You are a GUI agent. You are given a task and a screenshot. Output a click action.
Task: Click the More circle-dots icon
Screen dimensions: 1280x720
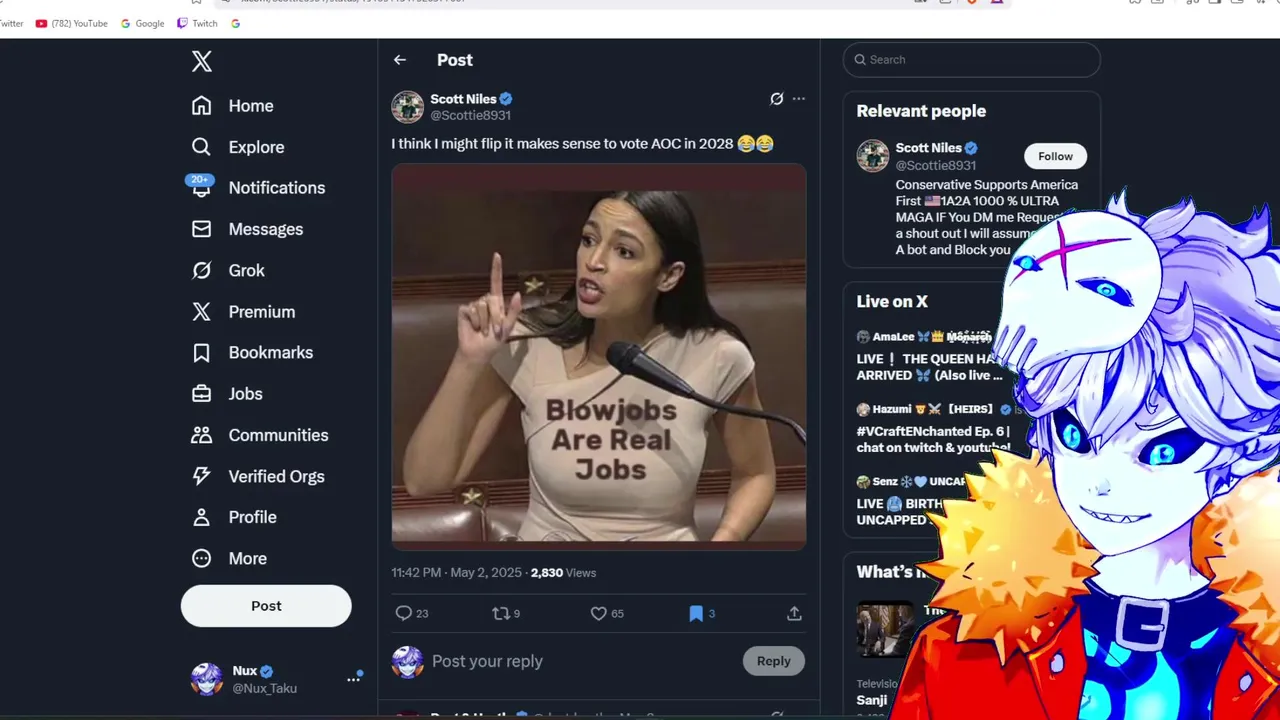pos(202,558)
